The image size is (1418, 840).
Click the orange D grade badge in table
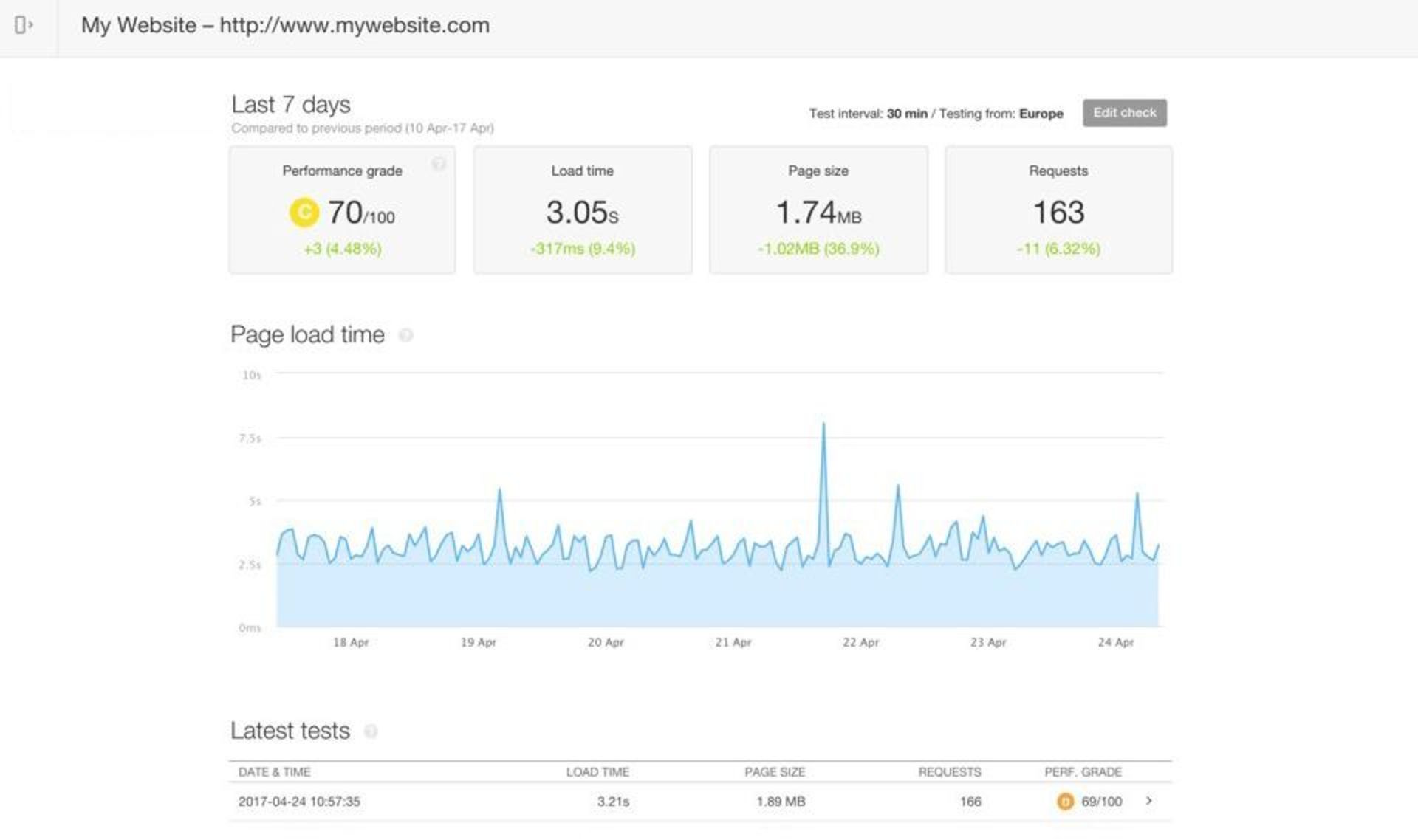pos(1064,802)
